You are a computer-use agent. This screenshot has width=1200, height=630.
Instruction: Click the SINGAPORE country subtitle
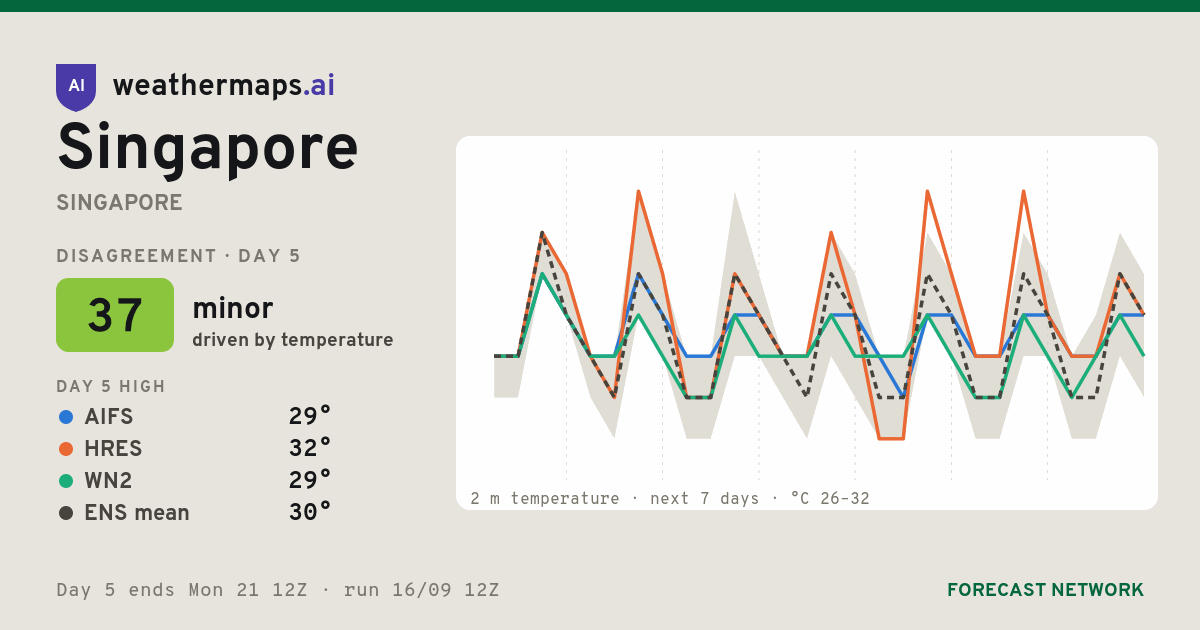tap(119, 203)
